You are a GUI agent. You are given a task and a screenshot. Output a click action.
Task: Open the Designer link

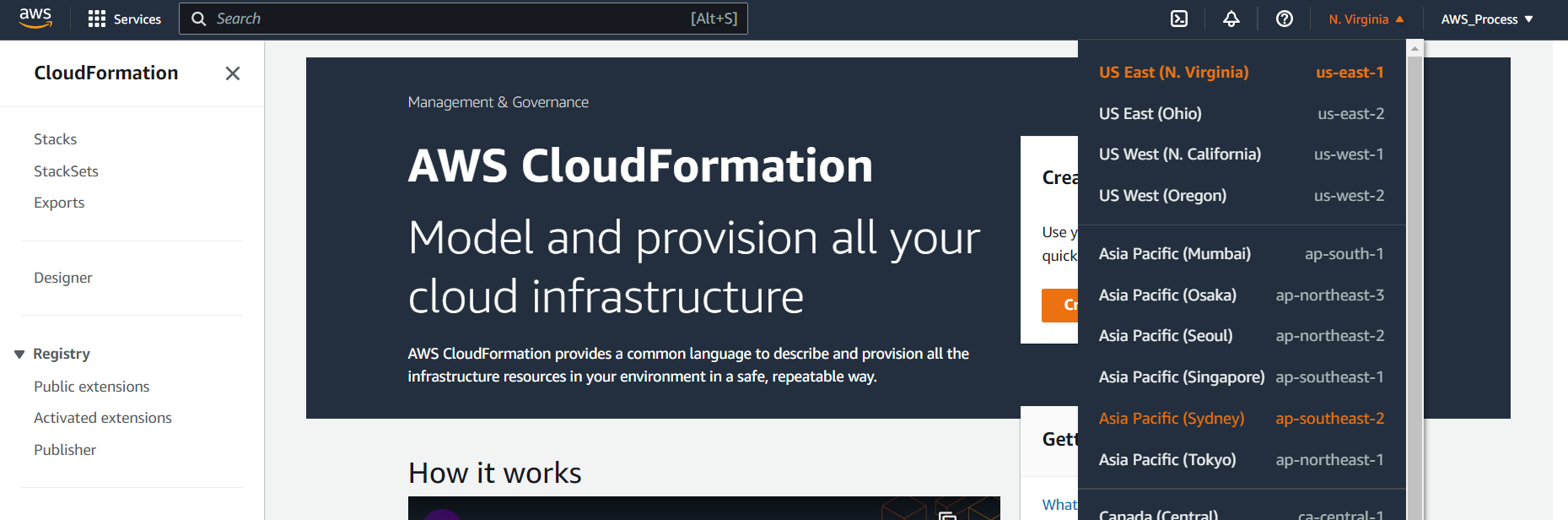pyautogui.click(x=63, y=278)
